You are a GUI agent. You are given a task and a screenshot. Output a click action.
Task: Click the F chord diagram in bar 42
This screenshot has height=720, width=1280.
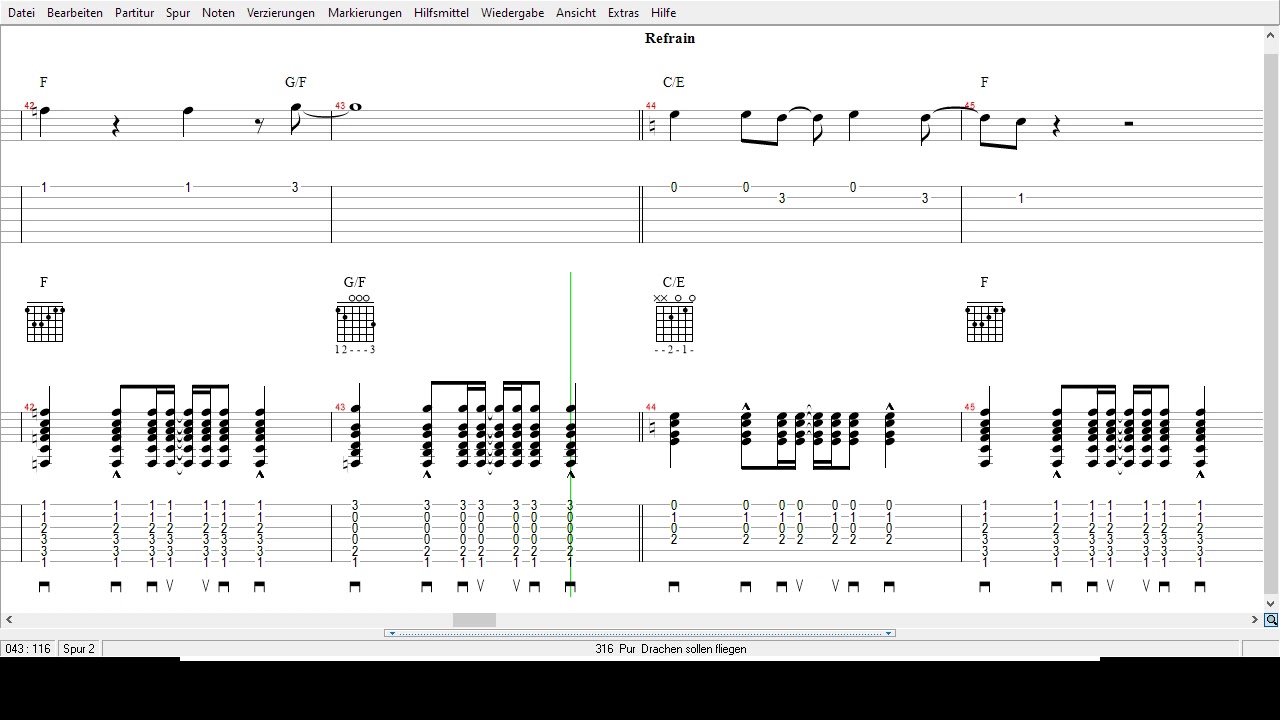pyautogui.click(x=45, y=323)
